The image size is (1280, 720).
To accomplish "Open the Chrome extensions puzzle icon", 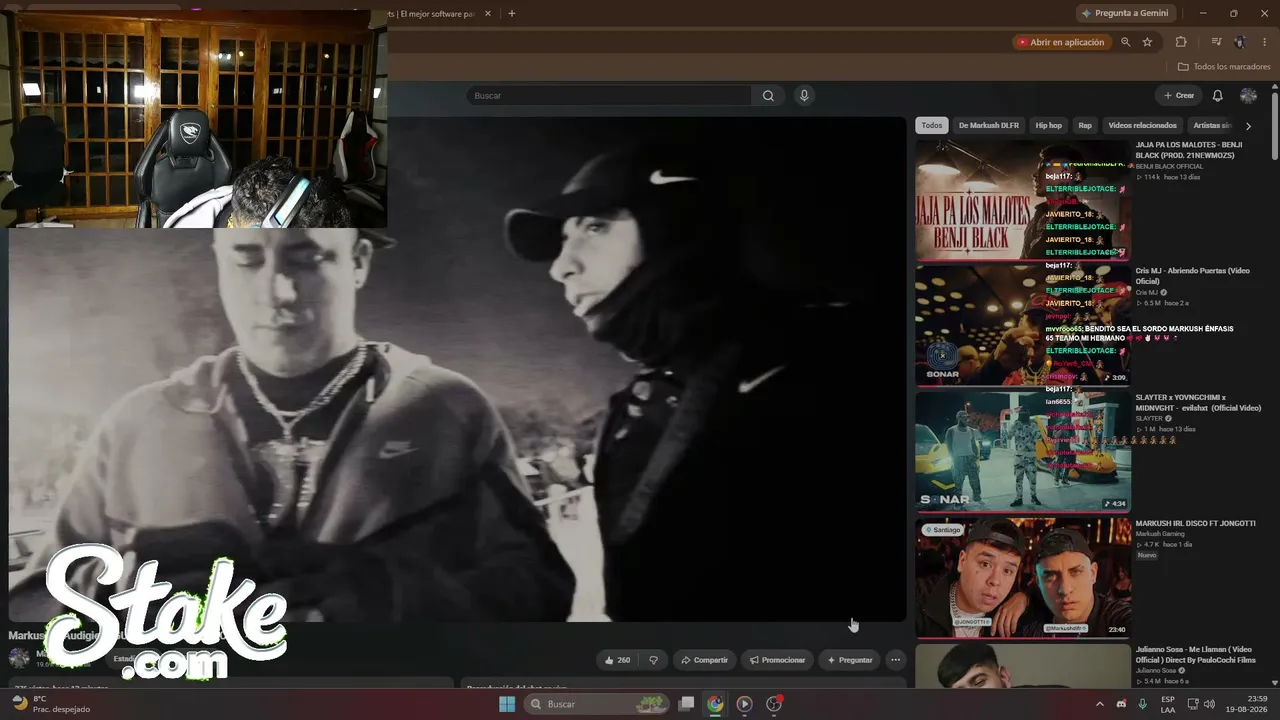I will (1181, 42).
